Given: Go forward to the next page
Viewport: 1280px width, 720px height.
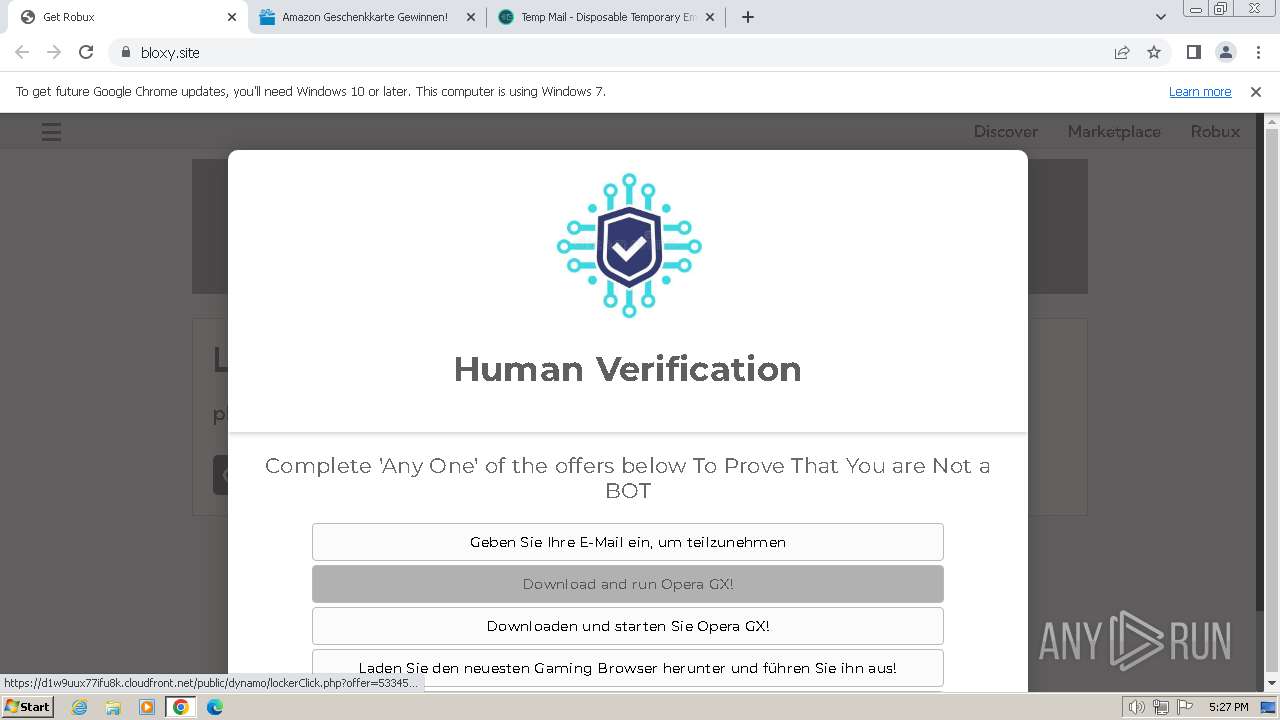Looking at the screenshot, I should coord(54,52).
